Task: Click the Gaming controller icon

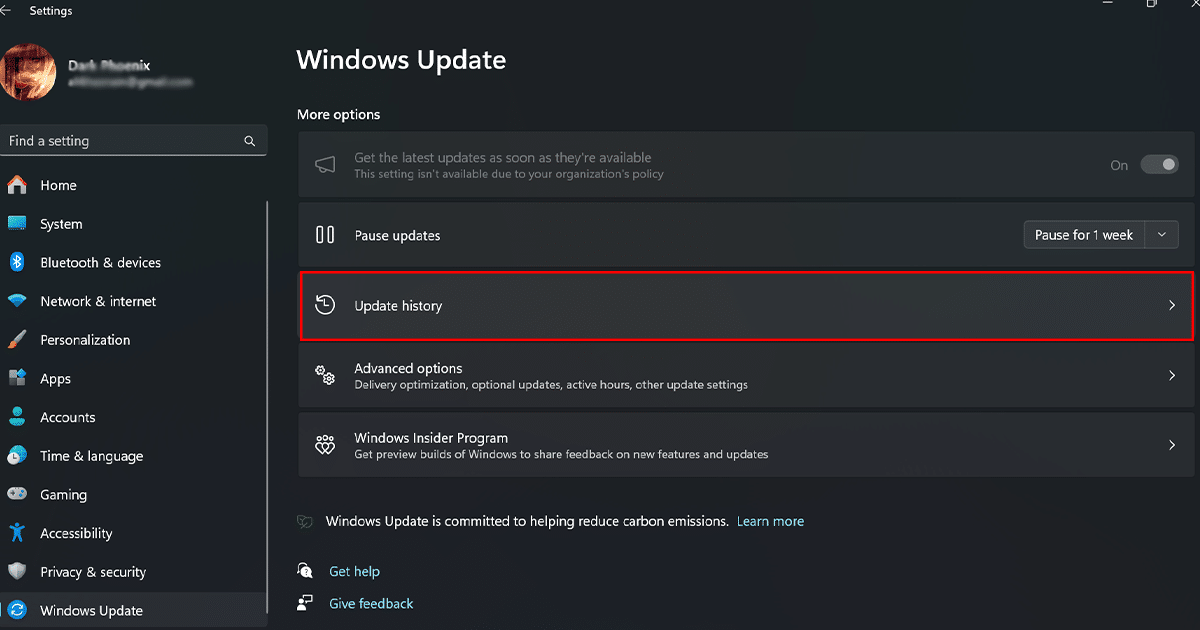Action: click(17, 494)
